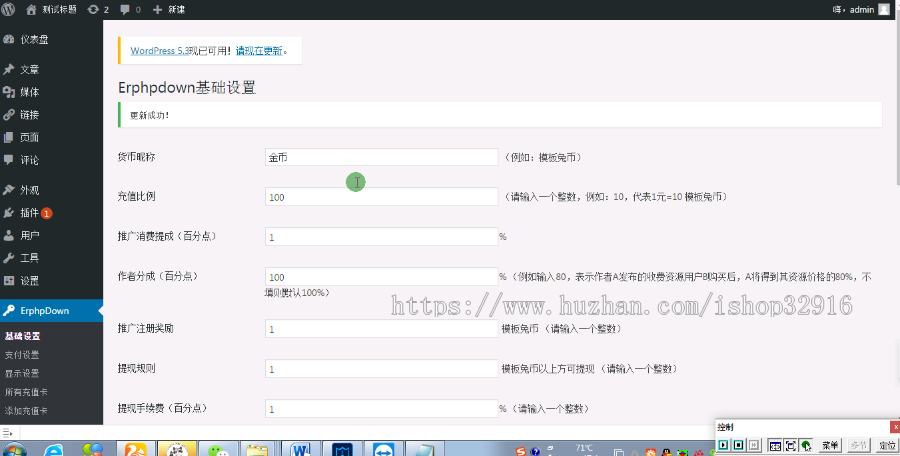The image size is (900, 456).
Task: Click the 充值比例 input field
Action: [381, 196]
